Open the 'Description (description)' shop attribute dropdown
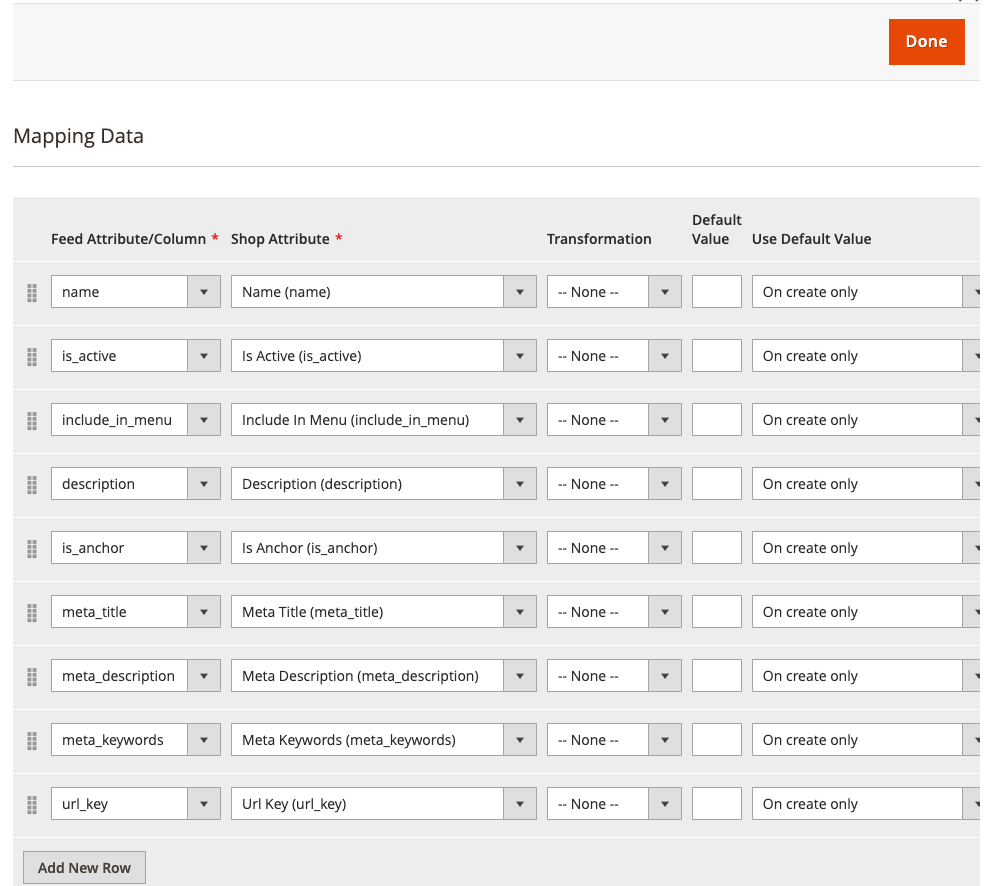 pos(383,483)
